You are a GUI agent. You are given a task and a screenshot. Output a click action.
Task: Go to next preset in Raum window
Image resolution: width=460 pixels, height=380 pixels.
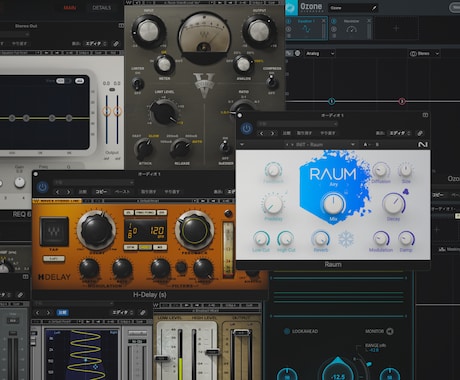coord(272,133)
